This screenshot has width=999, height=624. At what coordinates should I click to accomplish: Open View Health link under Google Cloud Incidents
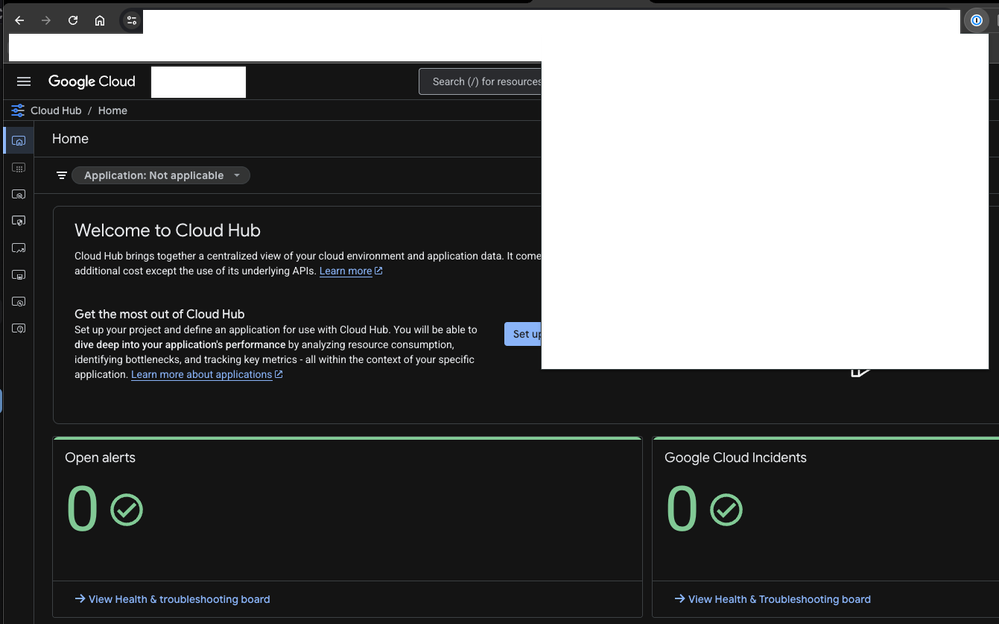778,600
